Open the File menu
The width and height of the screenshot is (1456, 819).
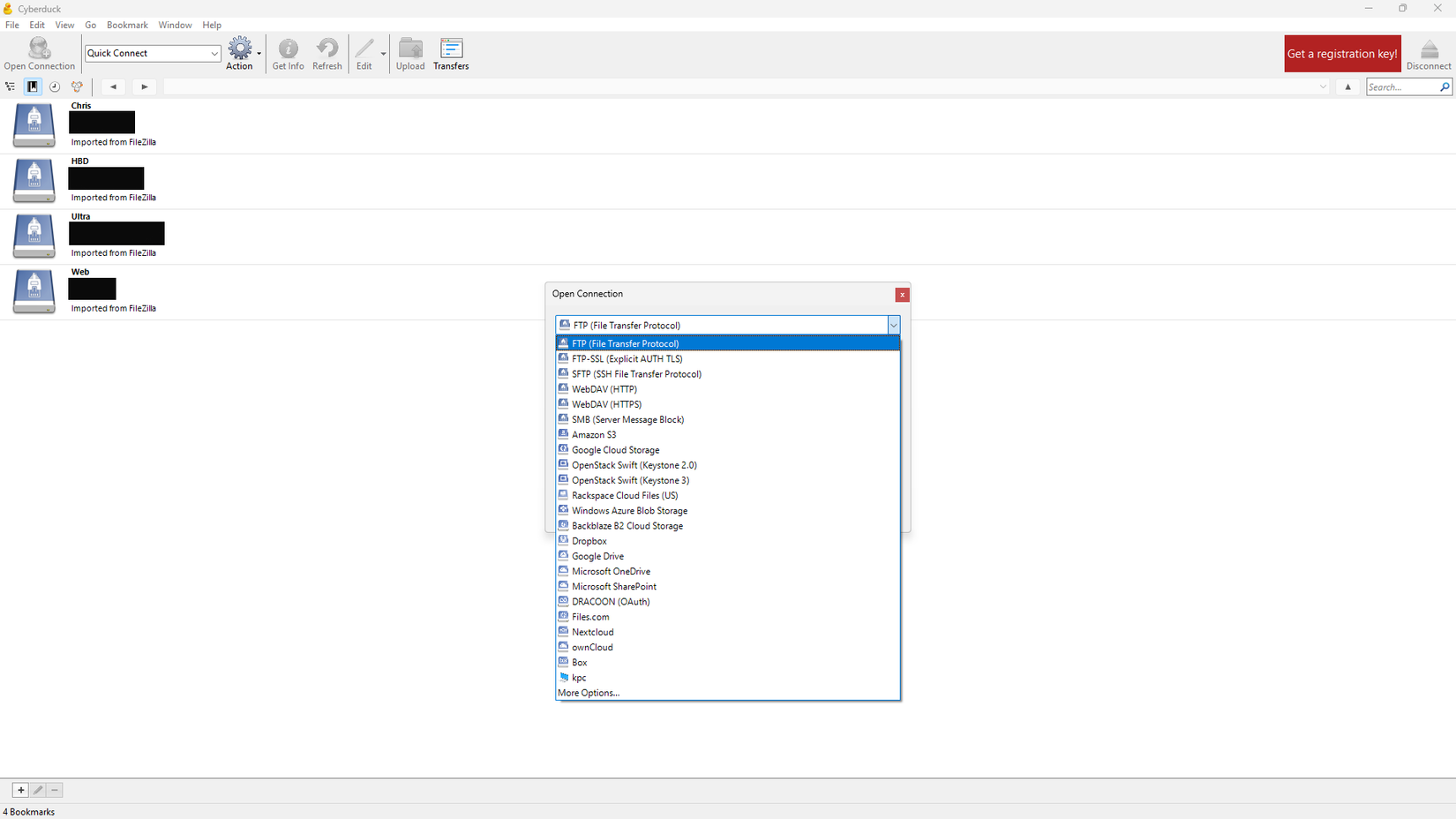[12, 25]
